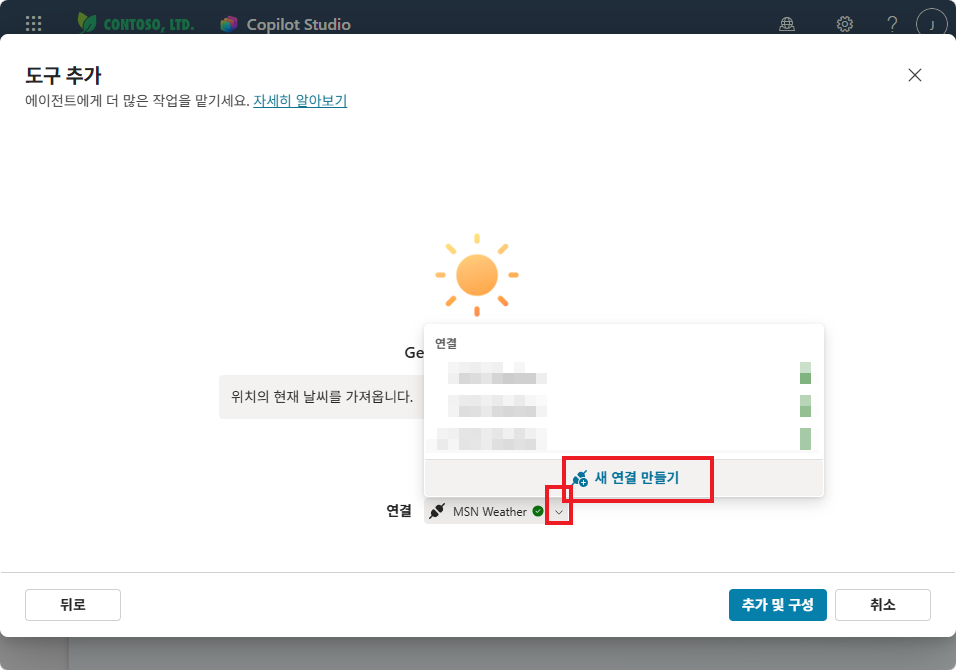The width and height of the screenshot is (956, 670).
Task: Click the Copilot Studio logo icon
Action: 229,24
